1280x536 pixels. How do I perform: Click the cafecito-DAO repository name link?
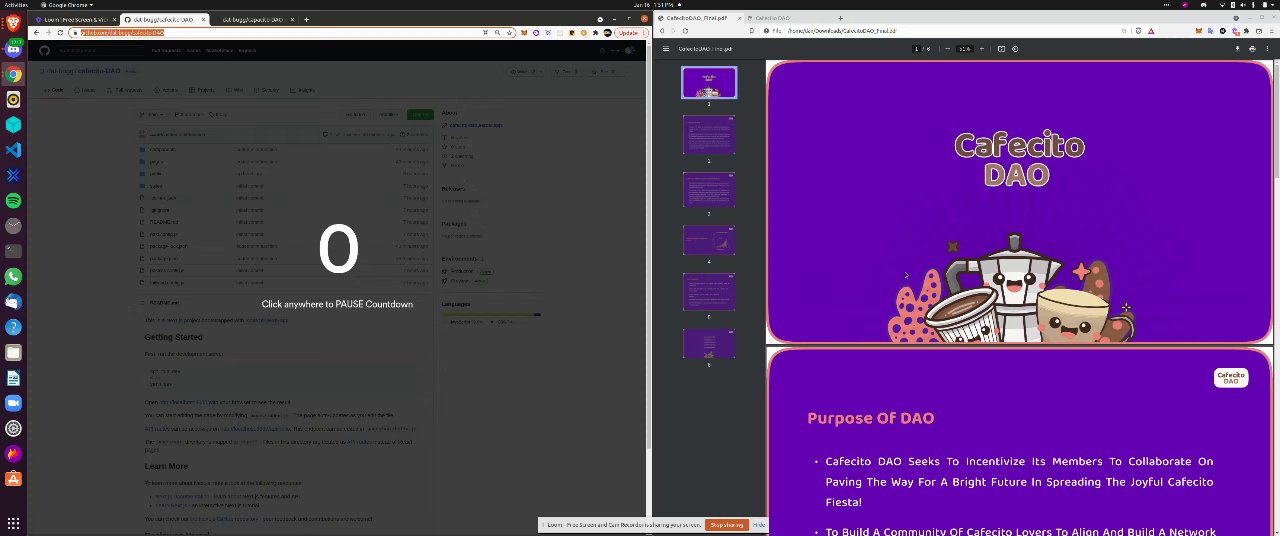[99, 71]
